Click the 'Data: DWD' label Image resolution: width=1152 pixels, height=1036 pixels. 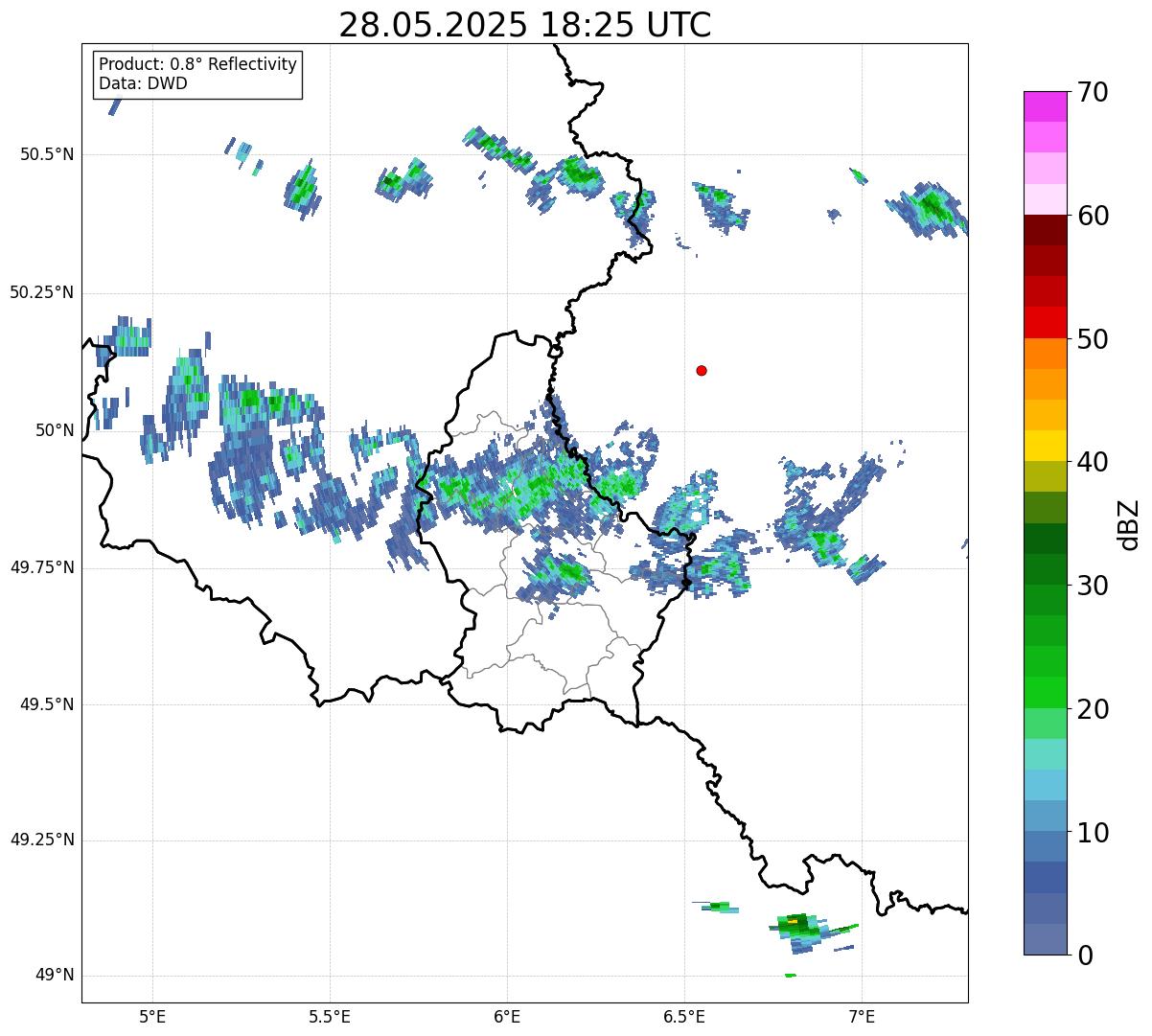[144, 83]
